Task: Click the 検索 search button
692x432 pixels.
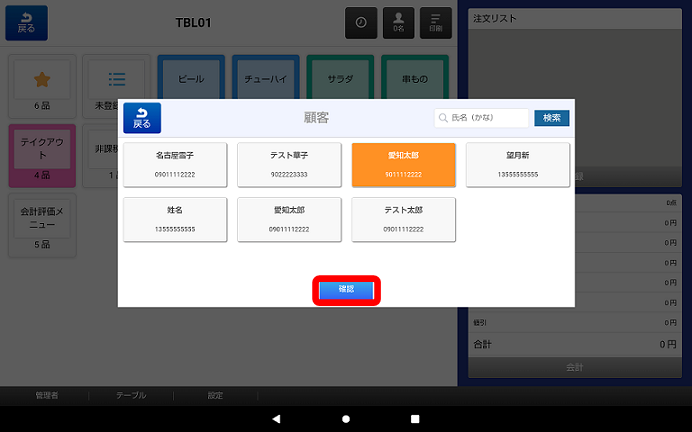Action: [x=552, y=118]
